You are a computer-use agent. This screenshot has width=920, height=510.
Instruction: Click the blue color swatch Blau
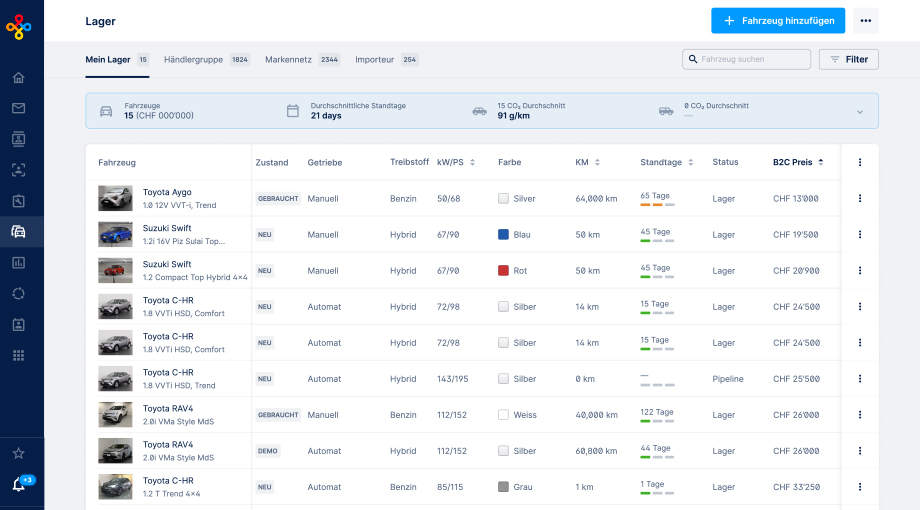tap(503, 235)
